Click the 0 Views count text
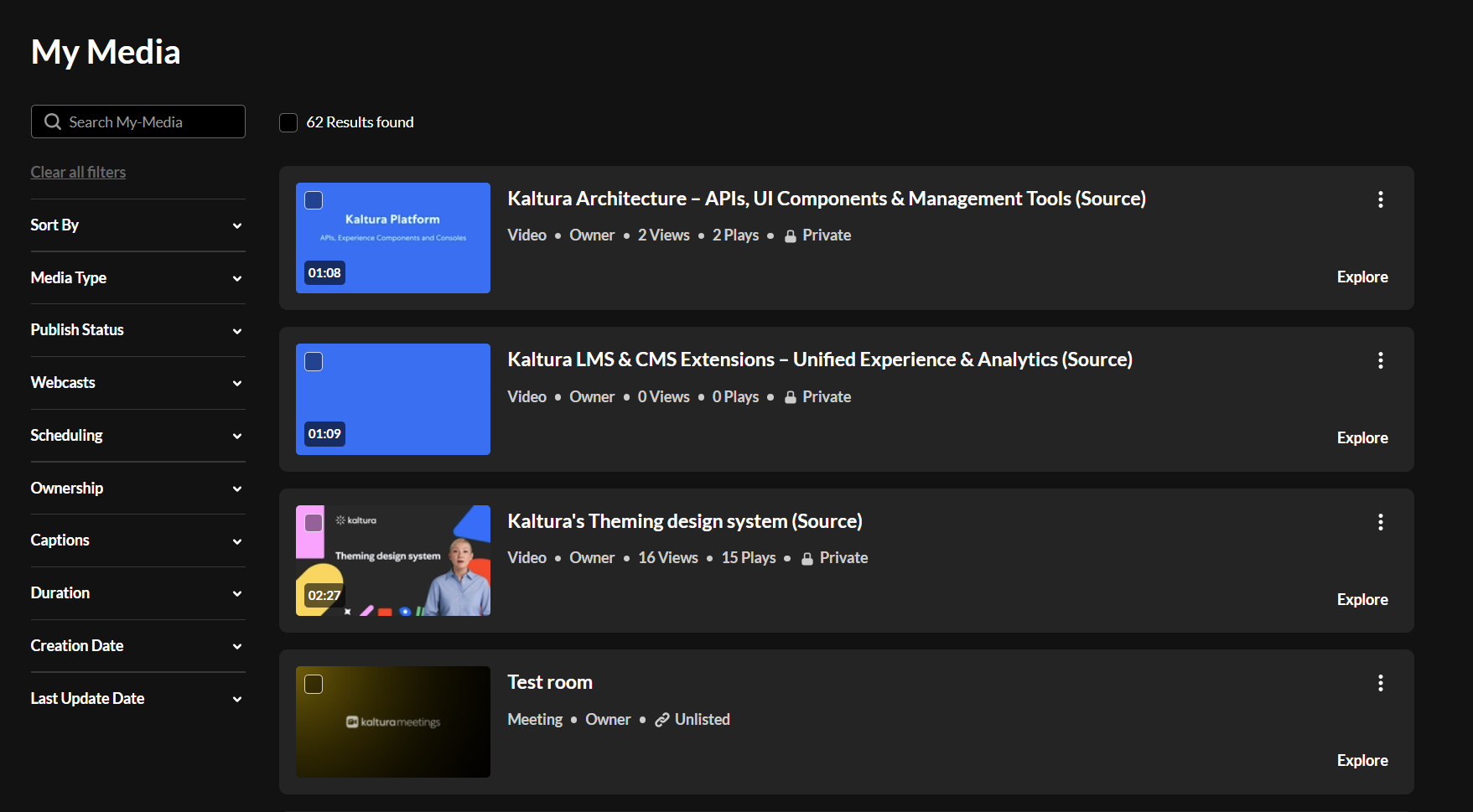 [664, 397]
